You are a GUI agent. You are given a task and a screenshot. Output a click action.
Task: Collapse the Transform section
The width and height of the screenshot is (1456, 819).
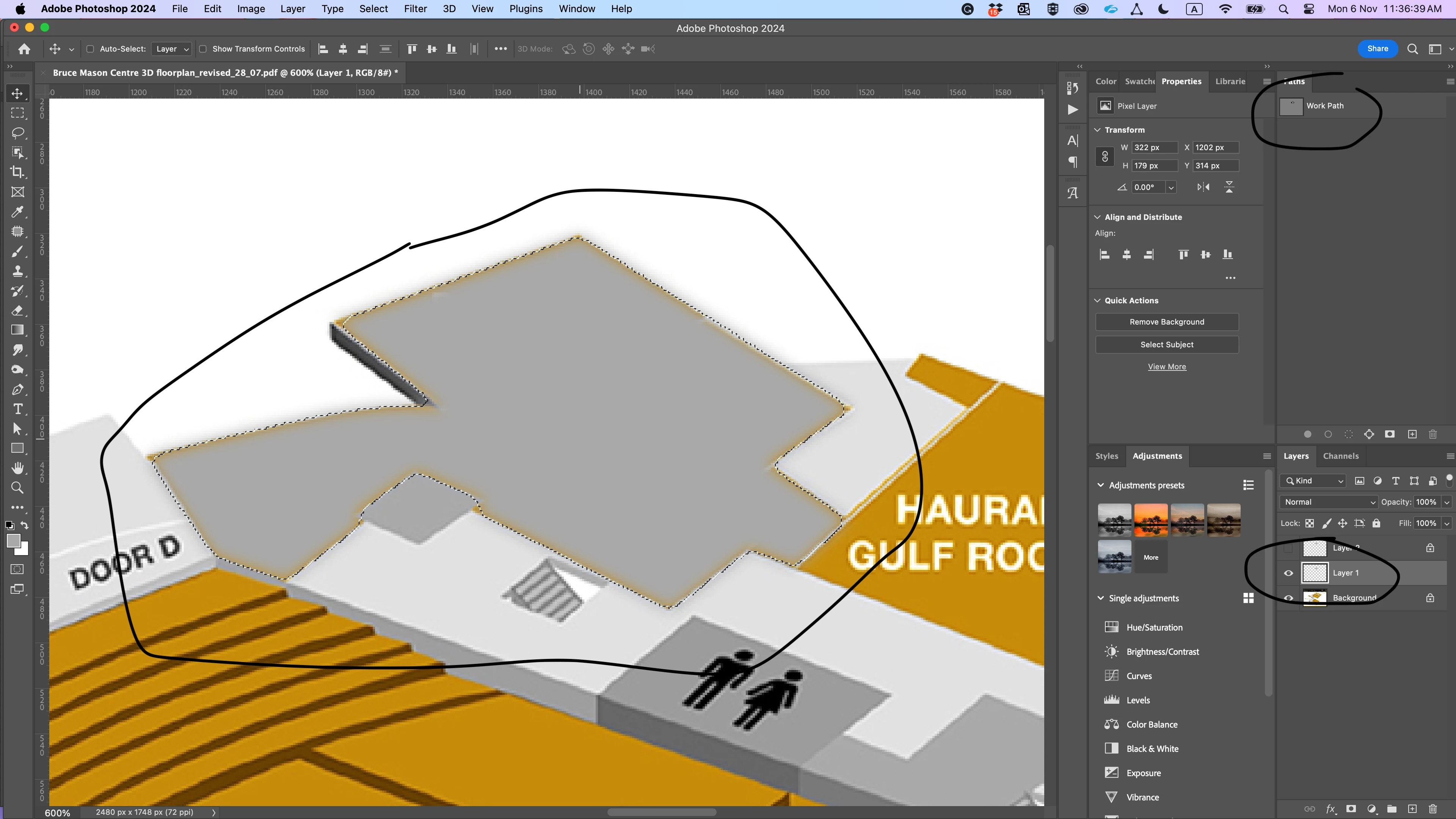tap(1098, 130)
